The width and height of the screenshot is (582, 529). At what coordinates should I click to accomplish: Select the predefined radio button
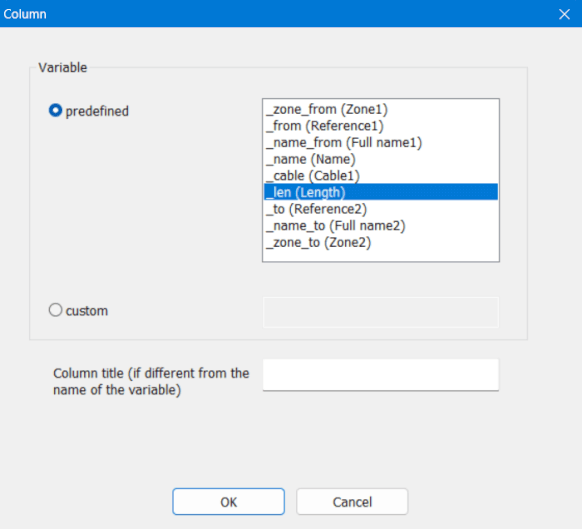[55, 111]
